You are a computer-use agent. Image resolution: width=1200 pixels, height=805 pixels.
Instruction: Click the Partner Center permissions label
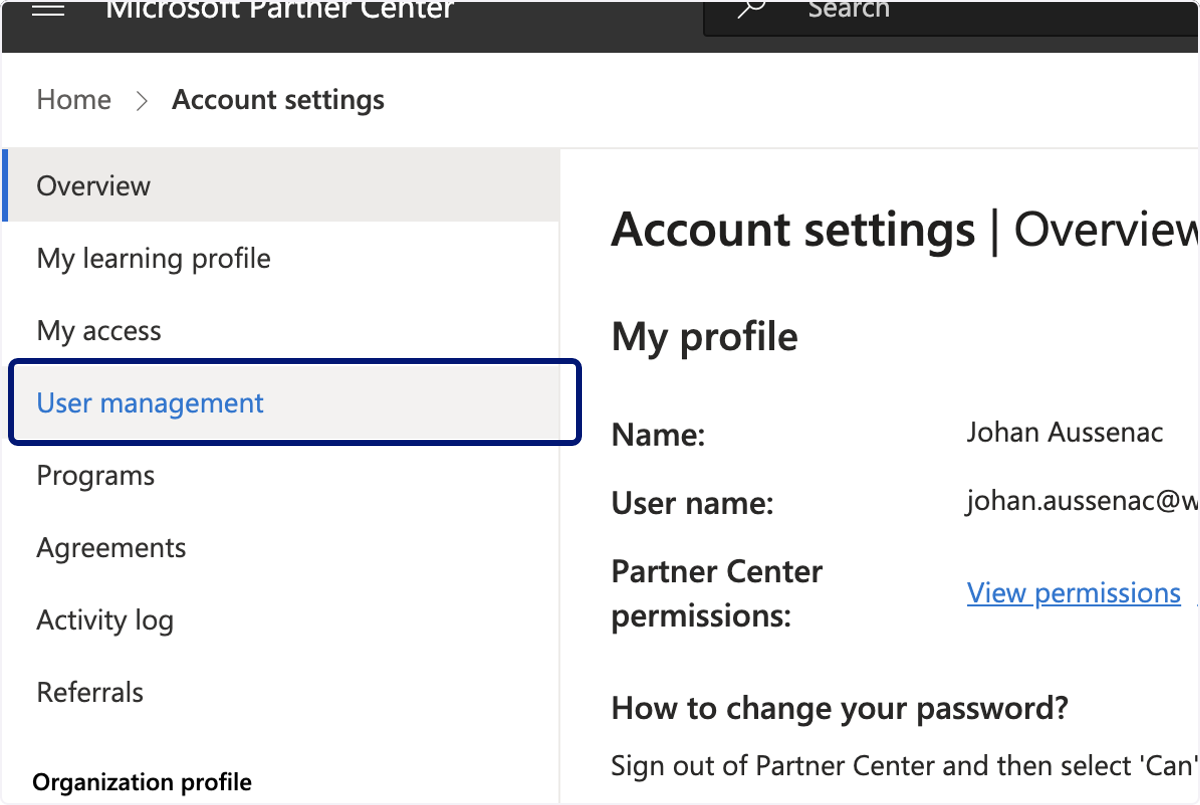(x=717, y=594)
